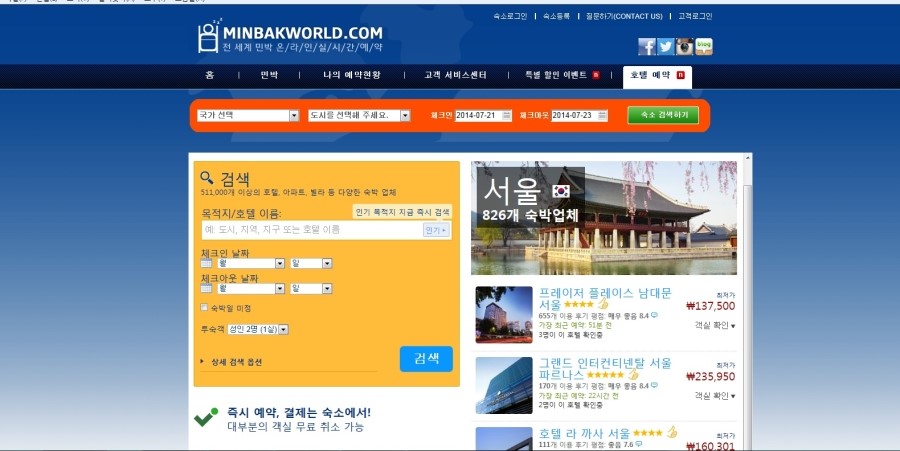Click the ₩235,950 price

711,377
